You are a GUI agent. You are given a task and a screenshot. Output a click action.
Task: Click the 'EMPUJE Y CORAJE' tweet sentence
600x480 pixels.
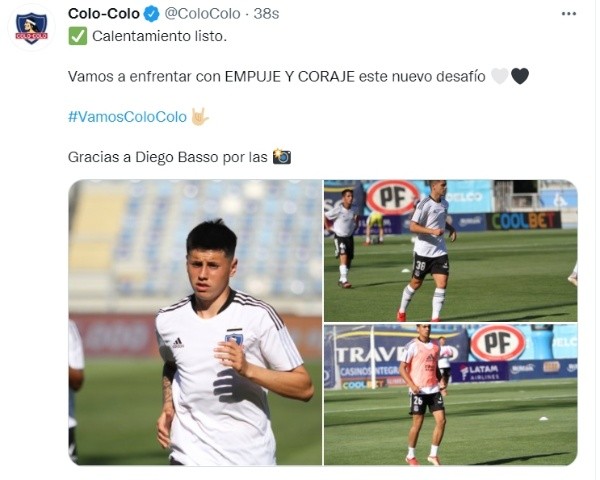[277, 77]
